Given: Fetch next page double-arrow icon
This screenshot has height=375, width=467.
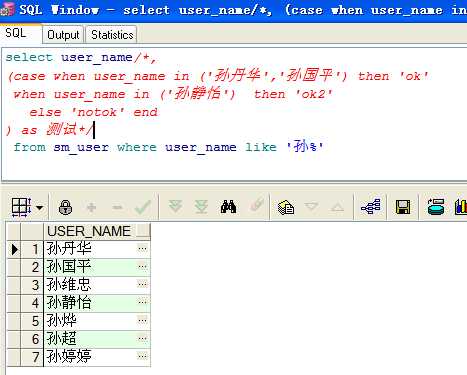Looking at the screenshot, I should pyautogui.click(x=175, y=207).
